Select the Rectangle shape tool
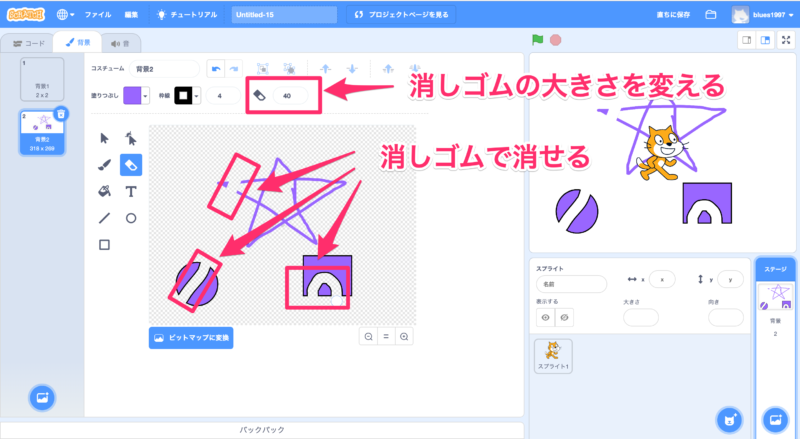 coord(105,244)
